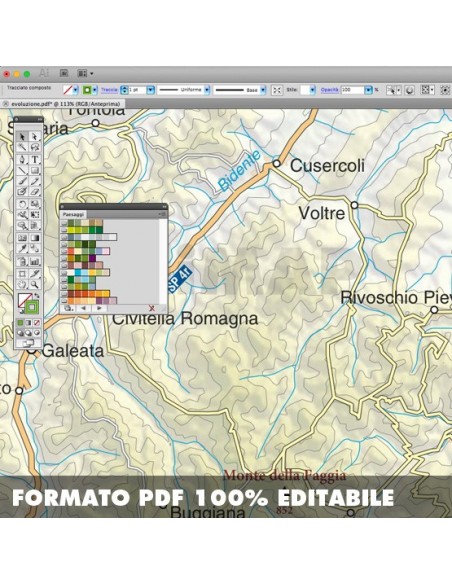Select the Blend tool

pyautogui.click(x=35, y=248)
